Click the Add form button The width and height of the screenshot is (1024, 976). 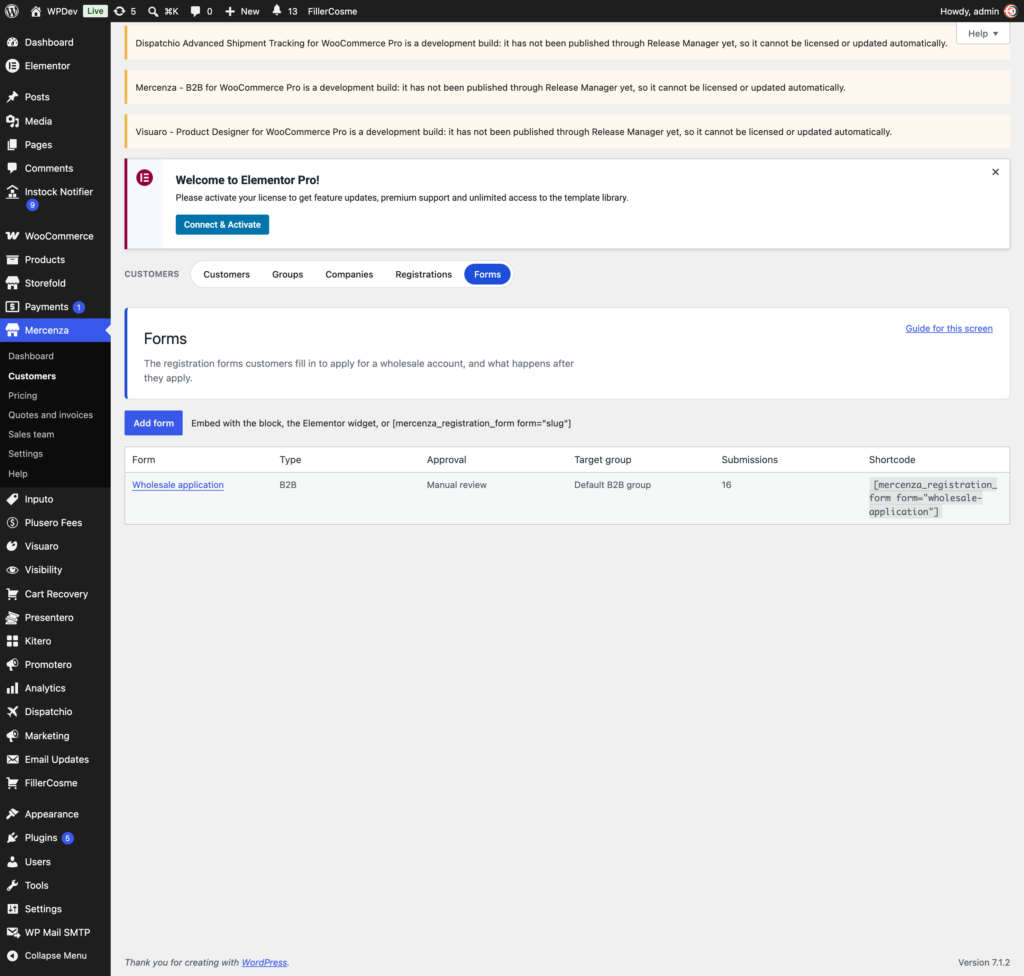click(x=153, y=423)
